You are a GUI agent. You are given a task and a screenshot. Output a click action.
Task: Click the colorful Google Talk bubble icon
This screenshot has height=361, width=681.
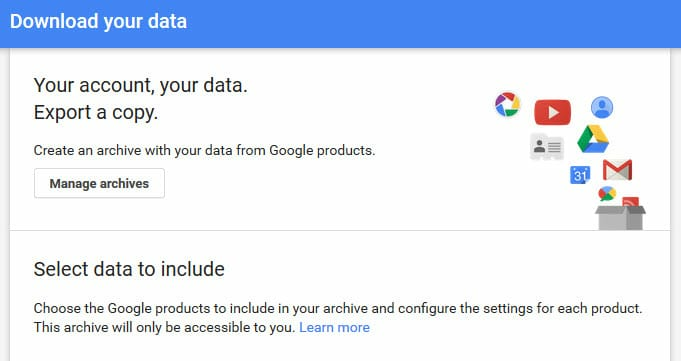point(607,193)
